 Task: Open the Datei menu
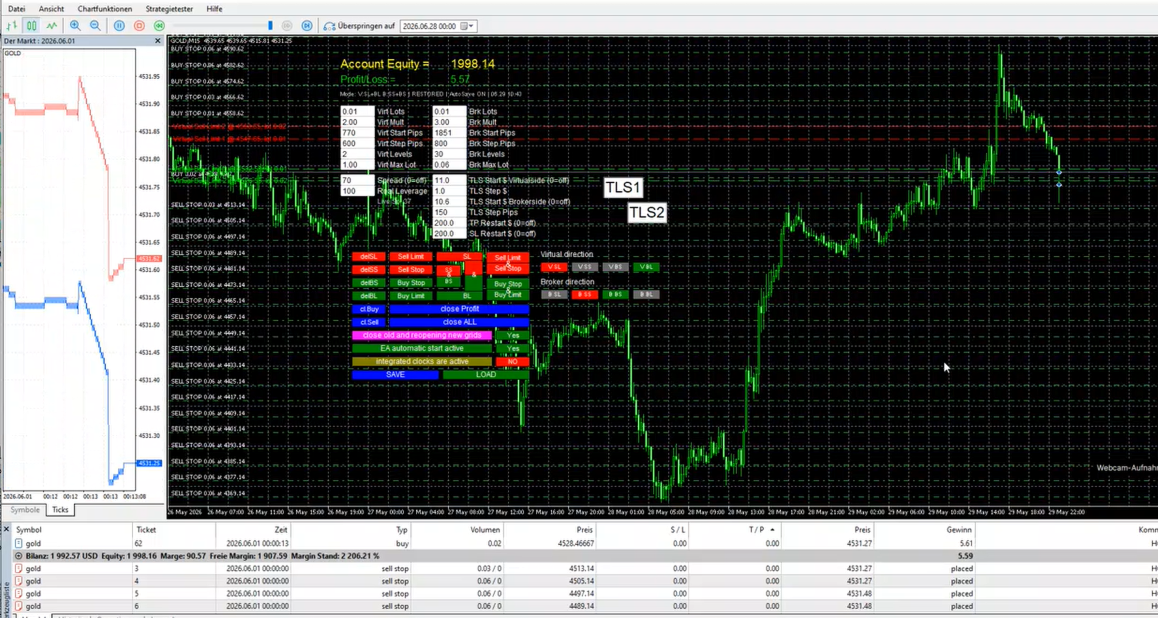click(x=16, y=9)
